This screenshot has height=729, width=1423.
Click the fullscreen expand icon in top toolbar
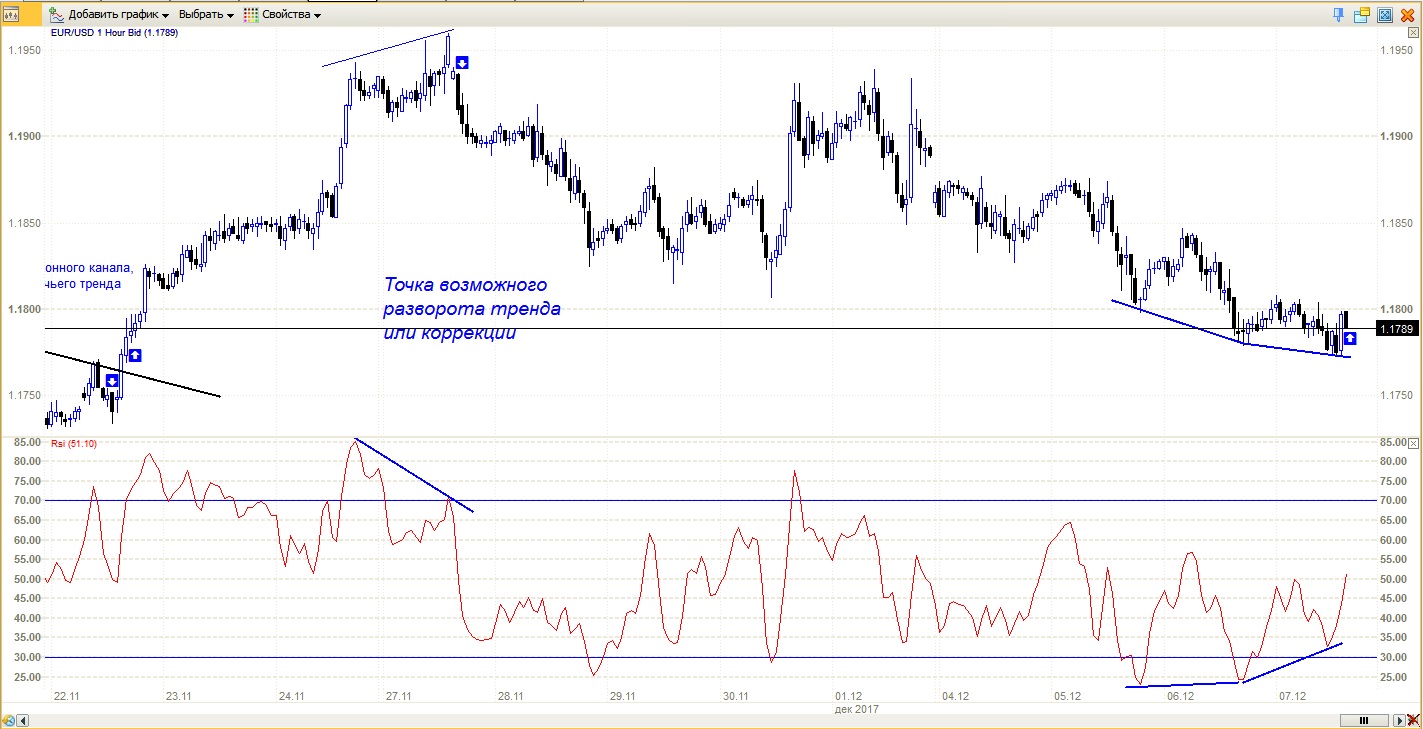point(1385,15)
